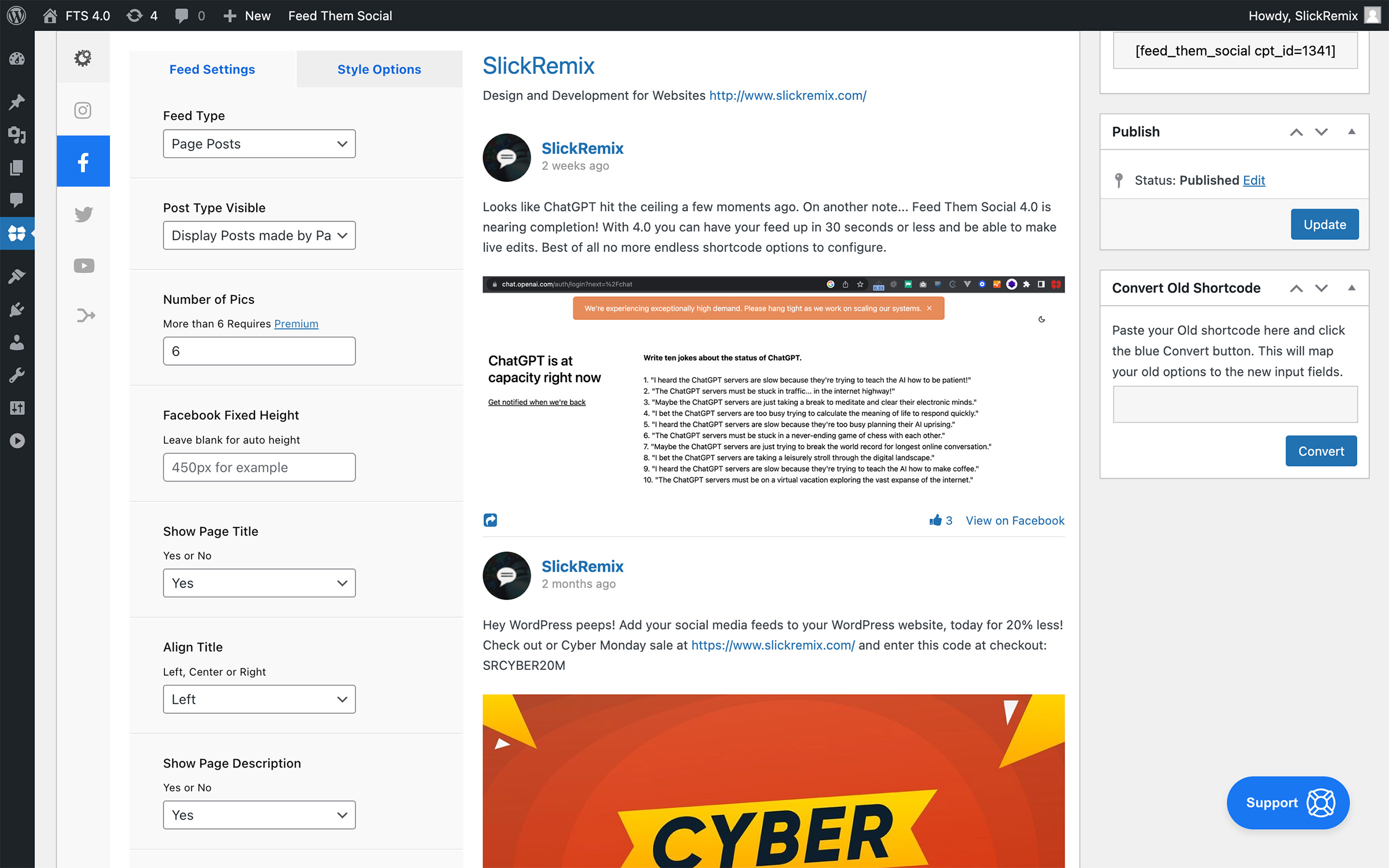Switch to the Instagram feed tab
Screen dimensions: 1389x868
(x=83, y=109)
